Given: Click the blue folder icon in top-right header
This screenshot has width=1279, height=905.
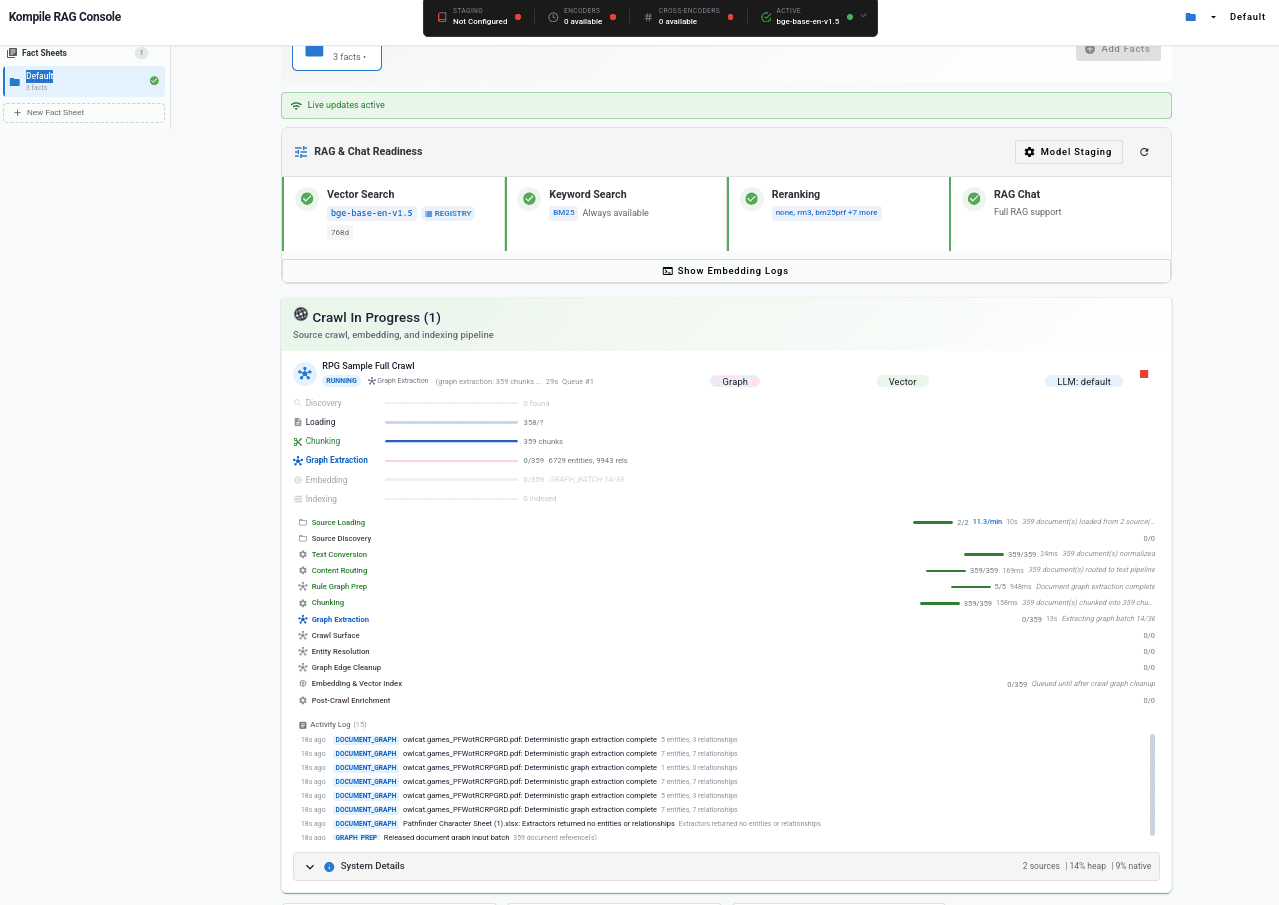Looking at the screenshot, I should (1190, 17).
